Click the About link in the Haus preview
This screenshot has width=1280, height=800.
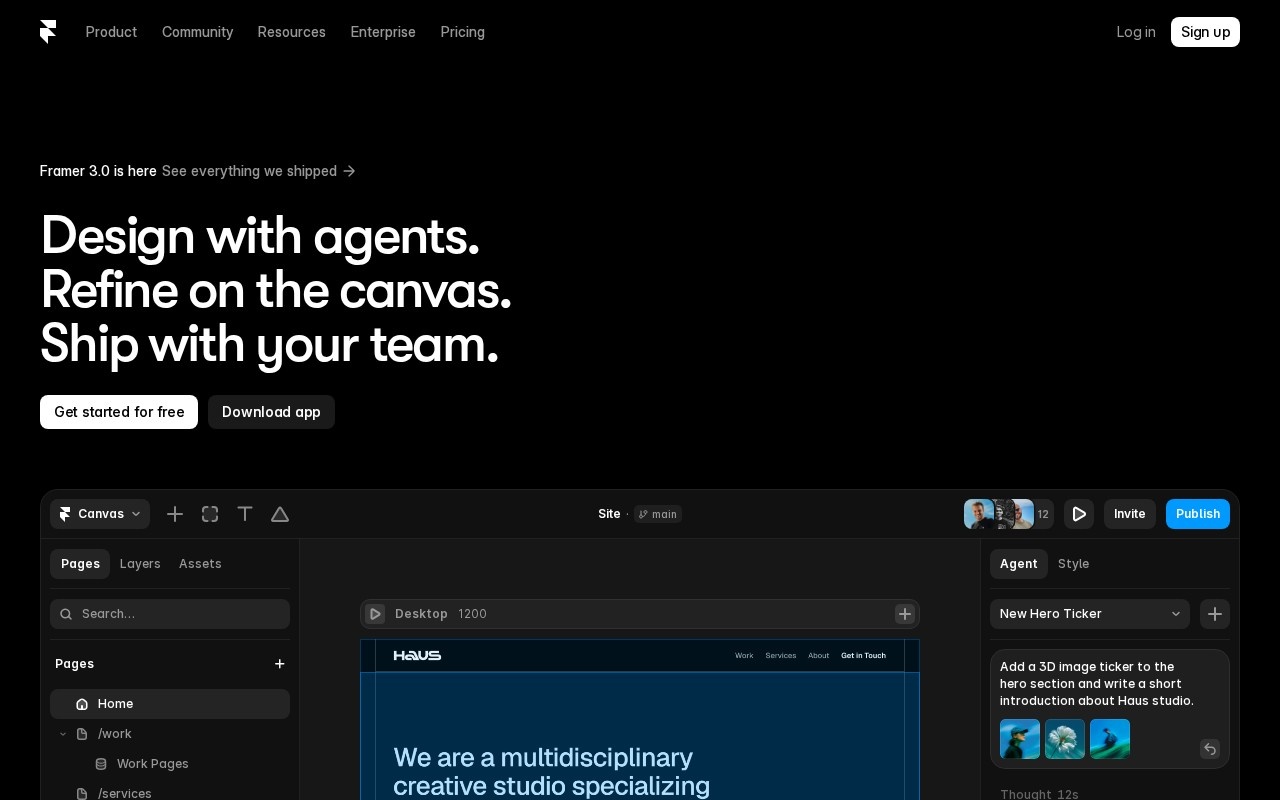coord(819,656)
